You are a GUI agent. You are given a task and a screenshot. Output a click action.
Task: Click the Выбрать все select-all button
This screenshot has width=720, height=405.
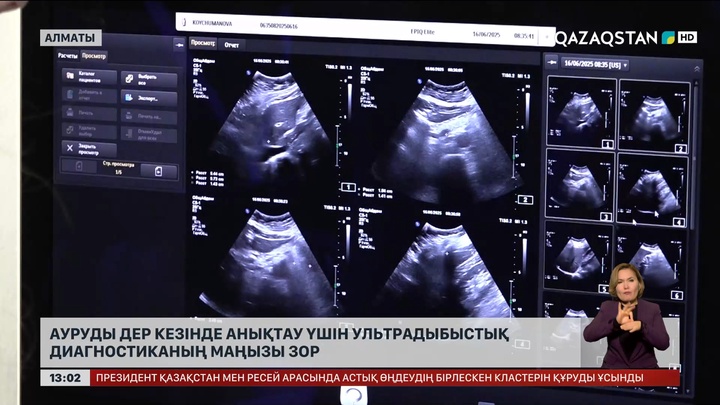pyautogui.click(x=150, y=78)
